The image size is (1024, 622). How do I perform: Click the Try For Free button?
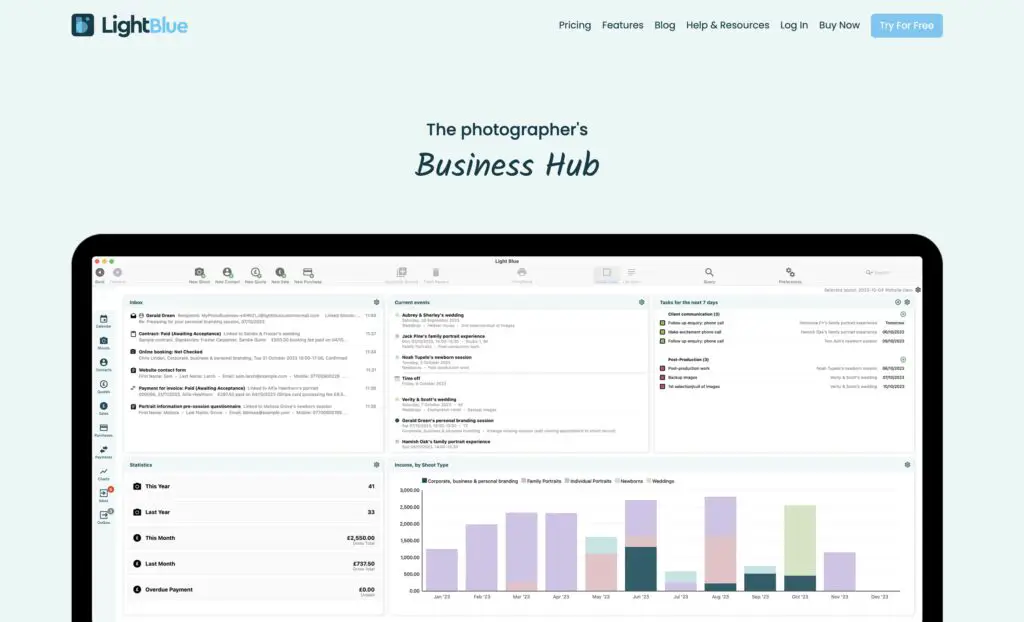906,25
